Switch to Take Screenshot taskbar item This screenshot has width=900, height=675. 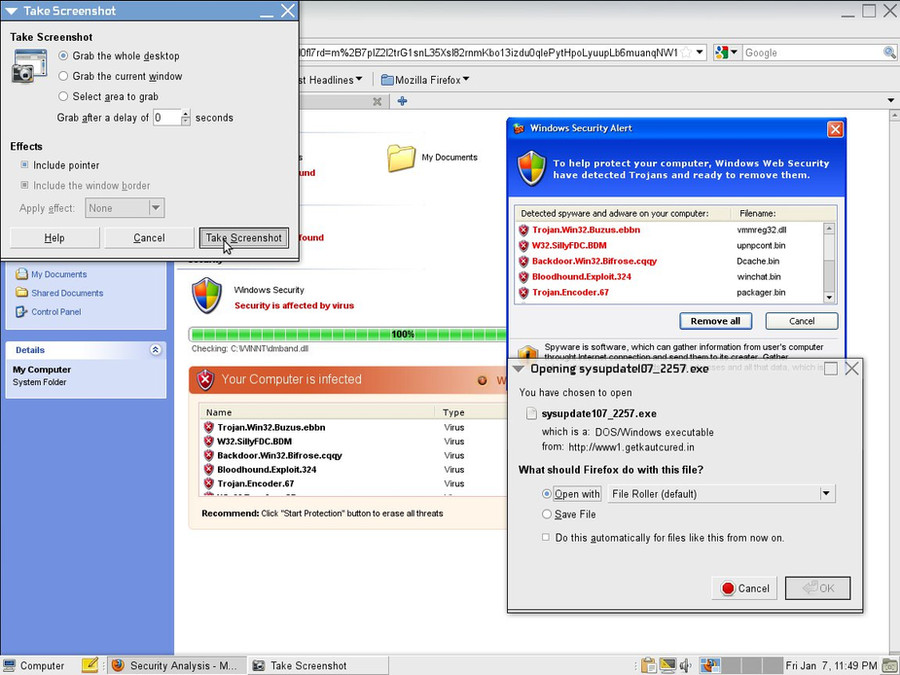tap(319, 665)
